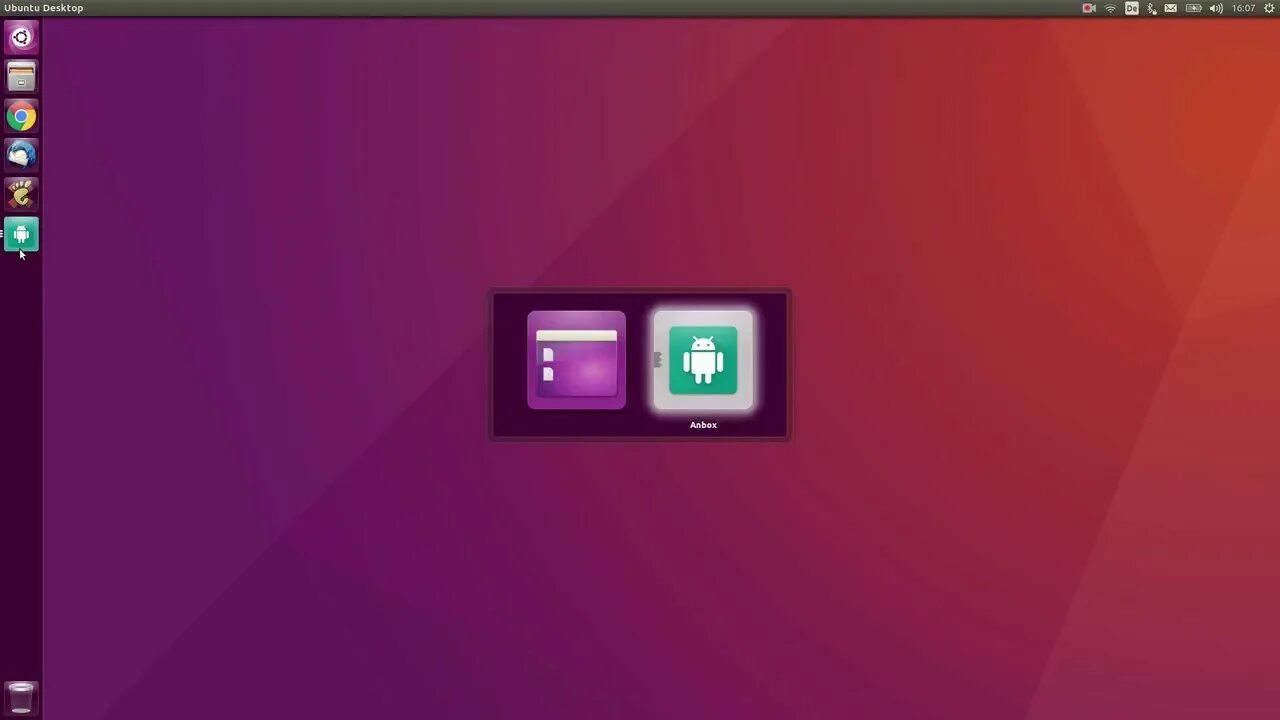The width and height of the screenshot is (1280, 720).
Task: Click the screen recording indicator
Action: click(x=1089, y=8)
